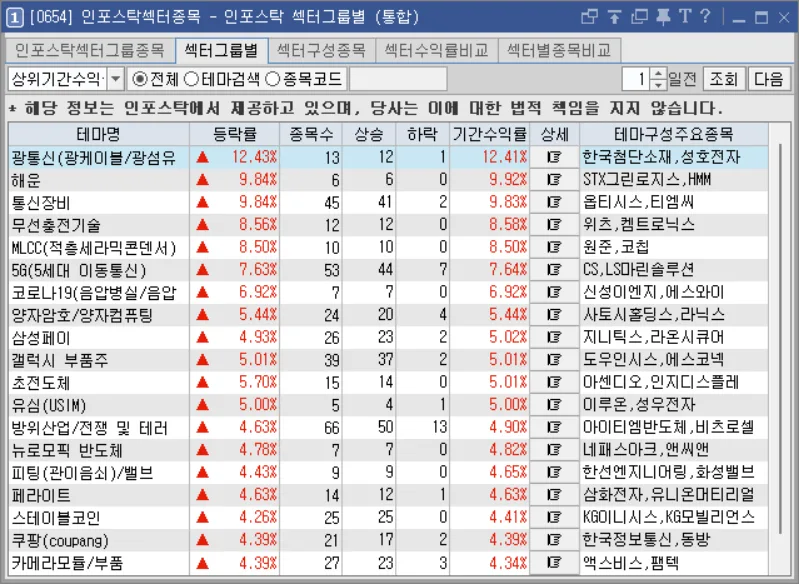Viewport: 799px width, 584px height.
Task: Switch to 섹터구성종목 tab
Action: click(322, 50)
